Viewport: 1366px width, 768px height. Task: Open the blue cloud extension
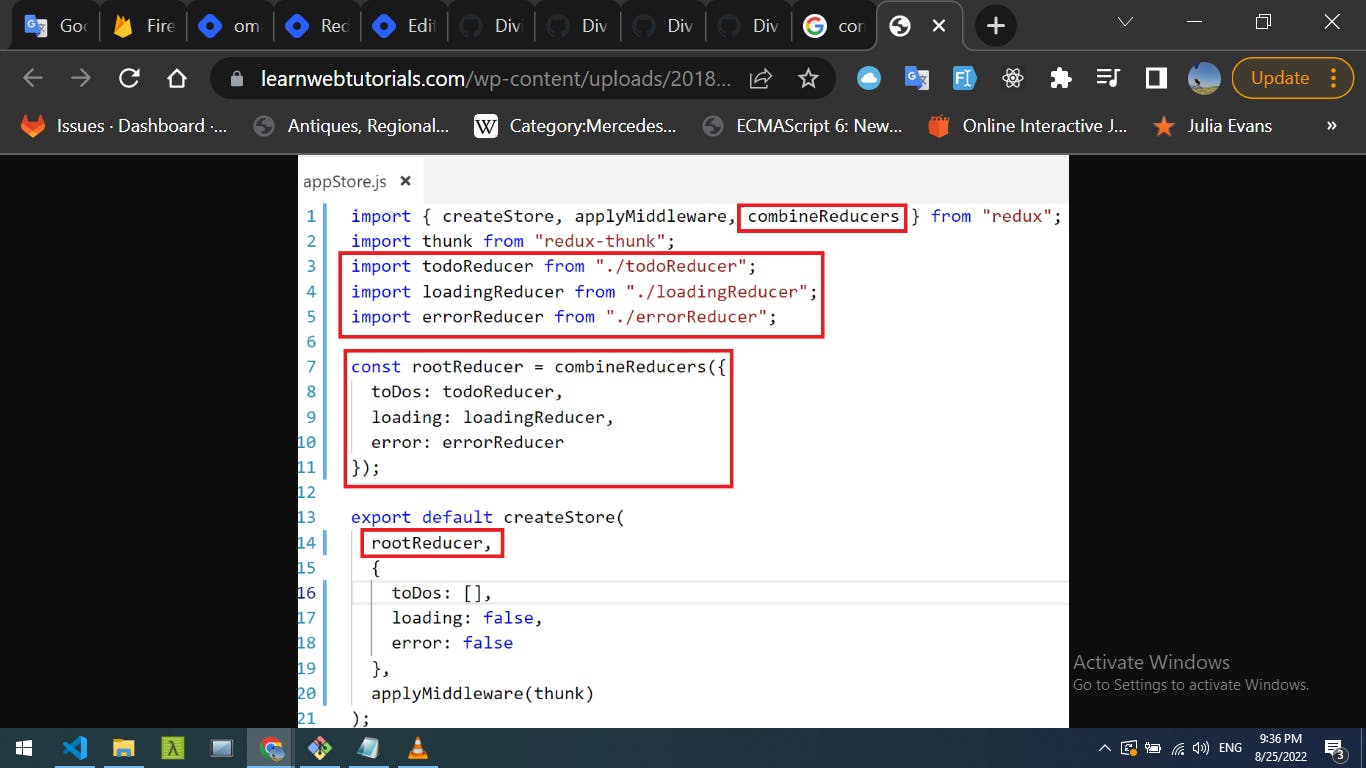tap(869, 78)
